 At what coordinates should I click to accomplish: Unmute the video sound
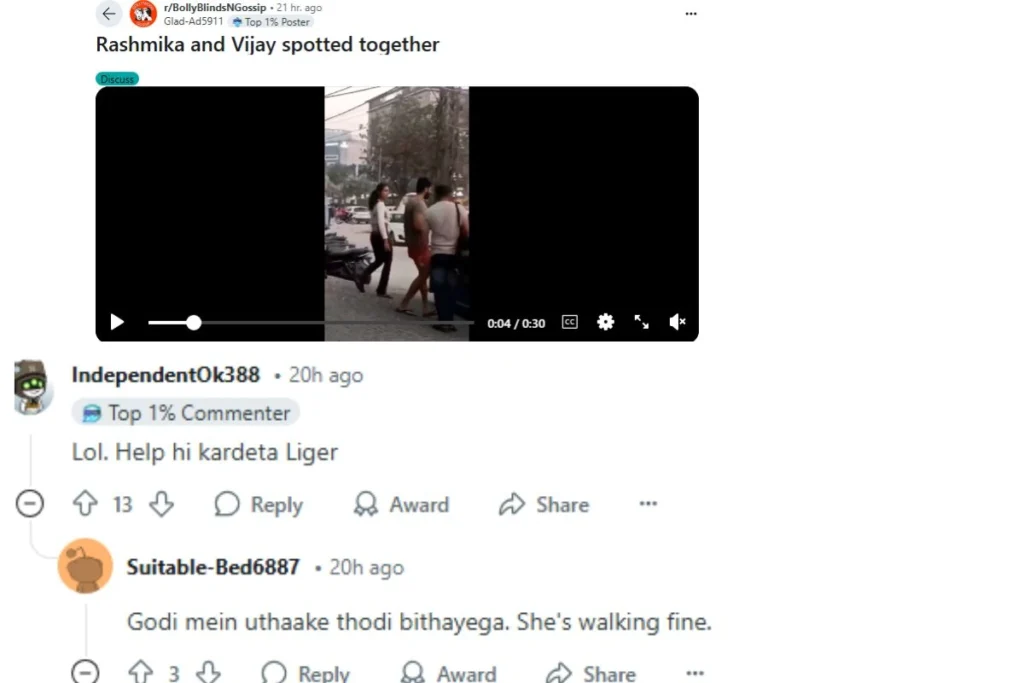pyautogui.click(x=677, y=322)
